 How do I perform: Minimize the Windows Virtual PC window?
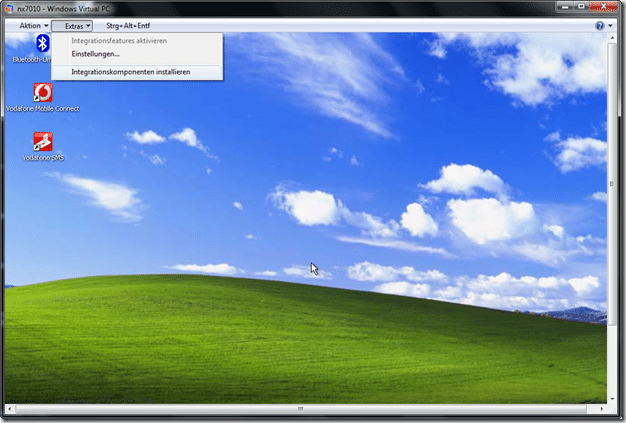click(565, 7)
